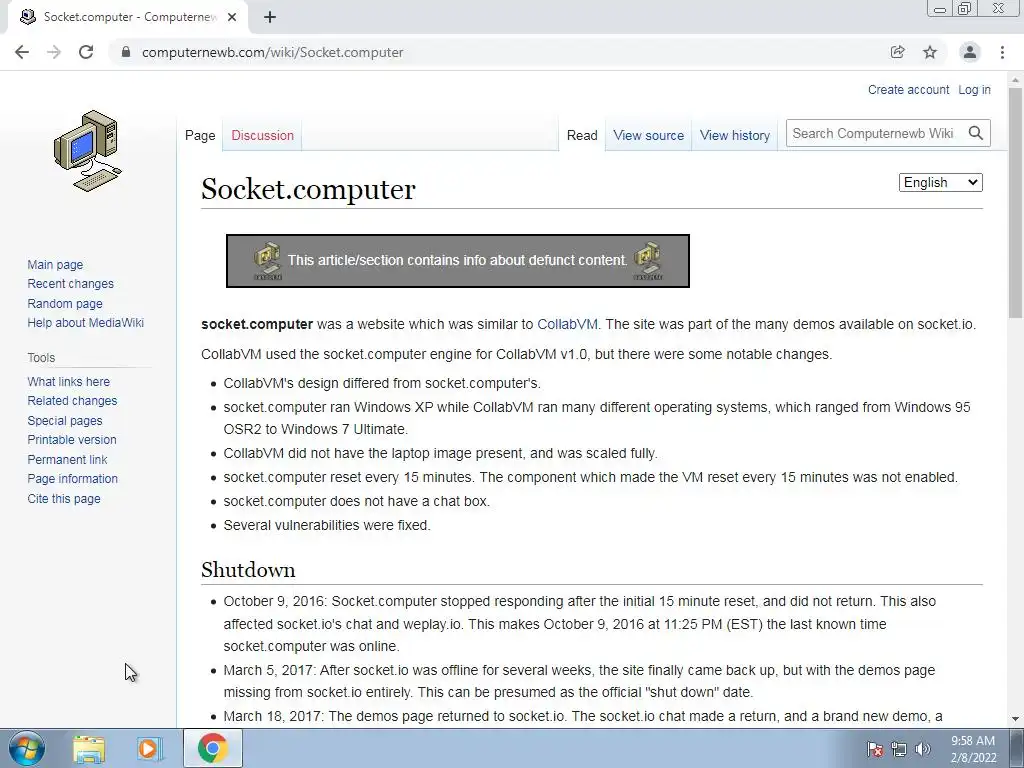Click the Action Center flag tray icon
Viewport: 1024px width, 768px height.
875,749
